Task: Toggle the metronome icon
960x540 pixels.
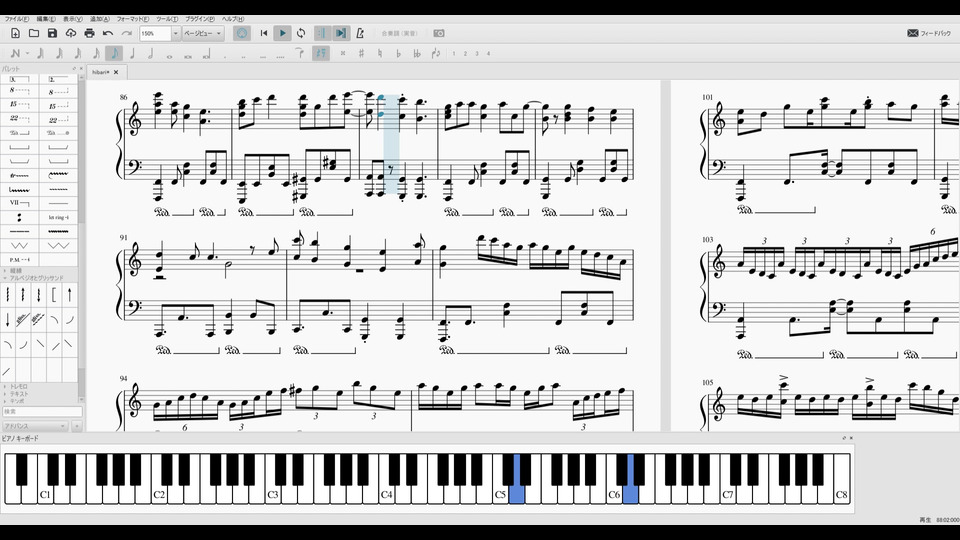Action: tap(360, 33)
